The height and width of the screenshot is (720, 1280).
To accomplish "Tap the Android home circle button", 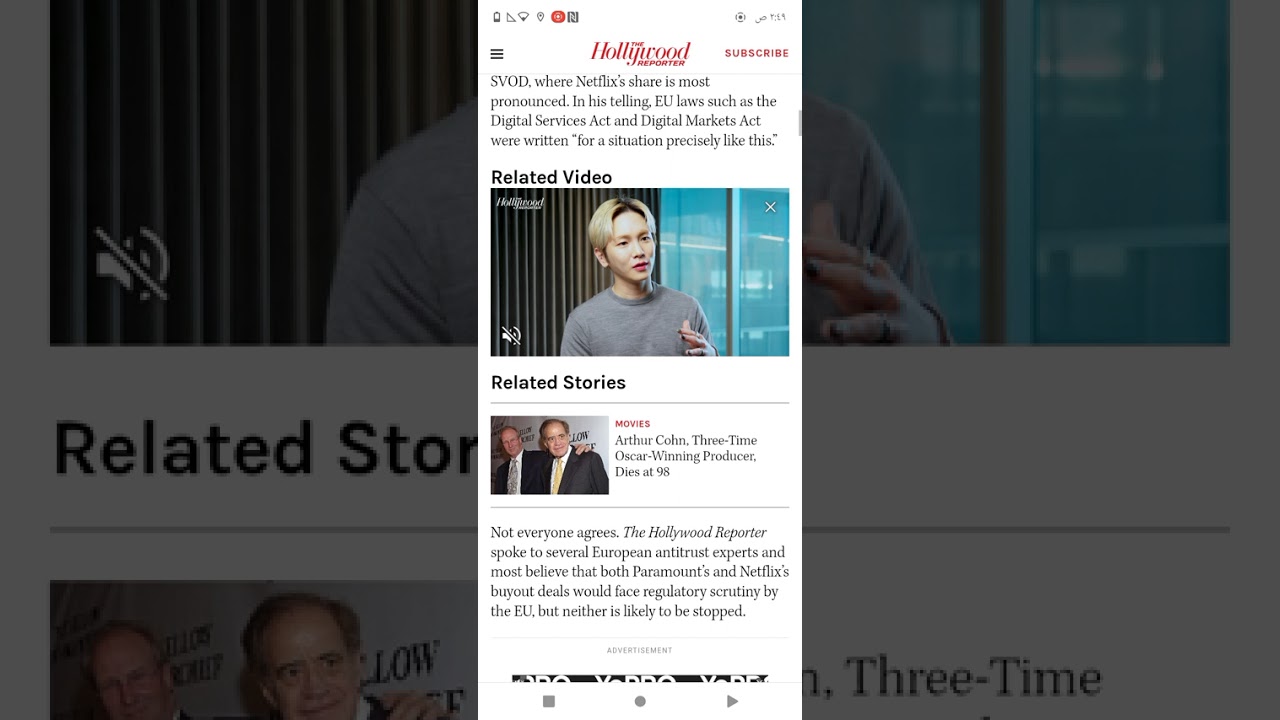I will pyautogui.click(x=640, y=701).
